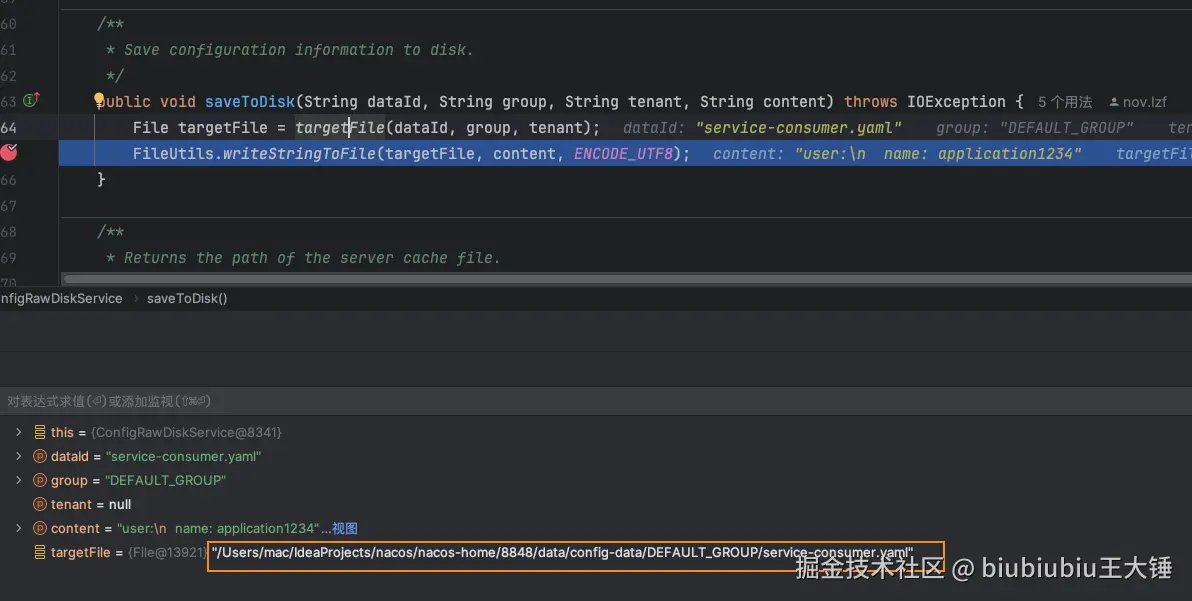This screenshot has width=1192, height=601.
Task: Click the 'this' object icon in variables
Action: click(40, 432)
